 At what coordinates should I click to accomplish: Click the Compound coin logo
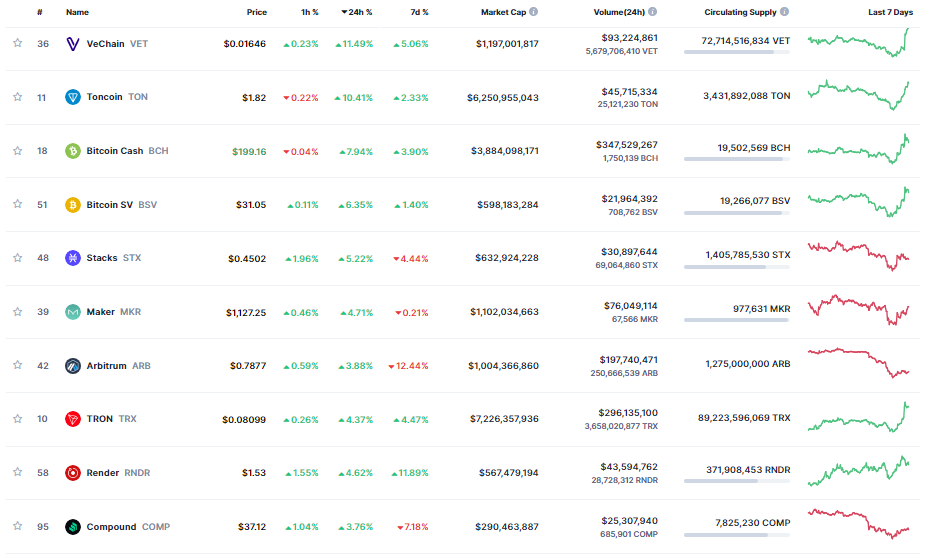pos(73,527)
